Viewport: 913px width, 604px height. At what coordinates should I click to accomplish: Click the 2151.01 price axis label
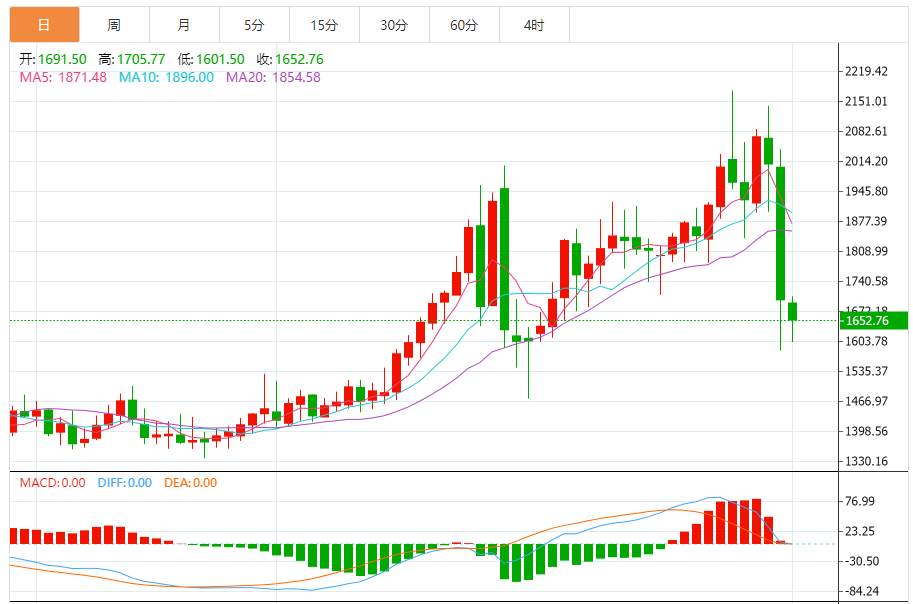(x=866, y=101)
